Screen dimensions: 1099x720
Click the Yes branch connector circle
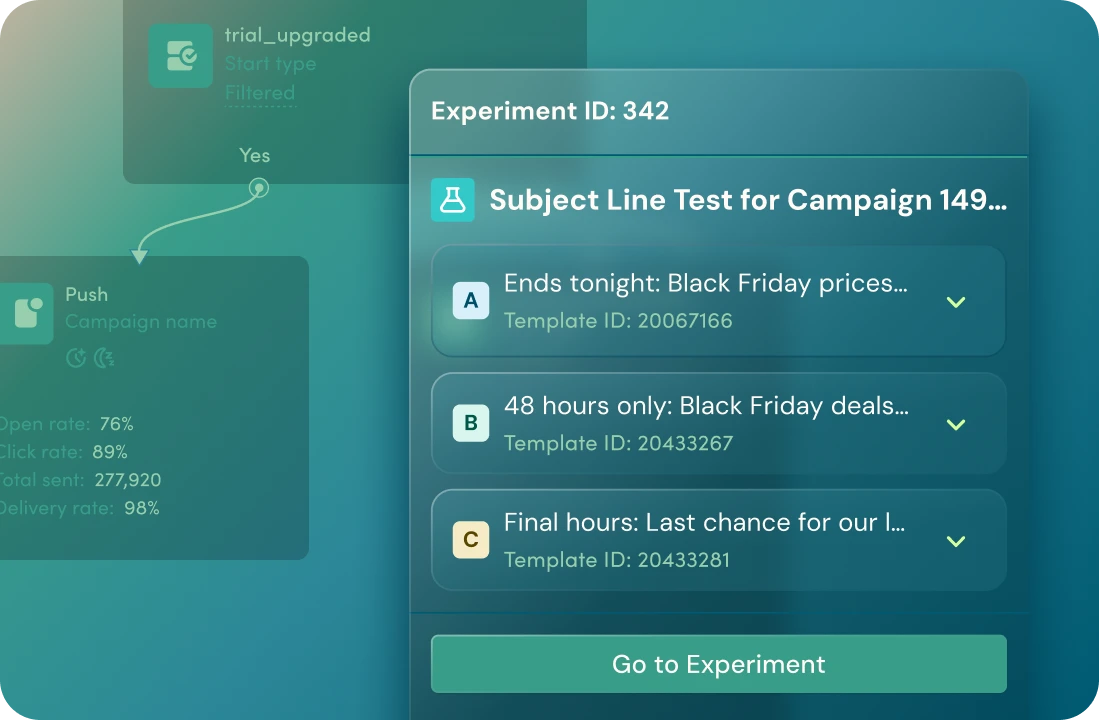pyautogui.click(x=259, y=188)
